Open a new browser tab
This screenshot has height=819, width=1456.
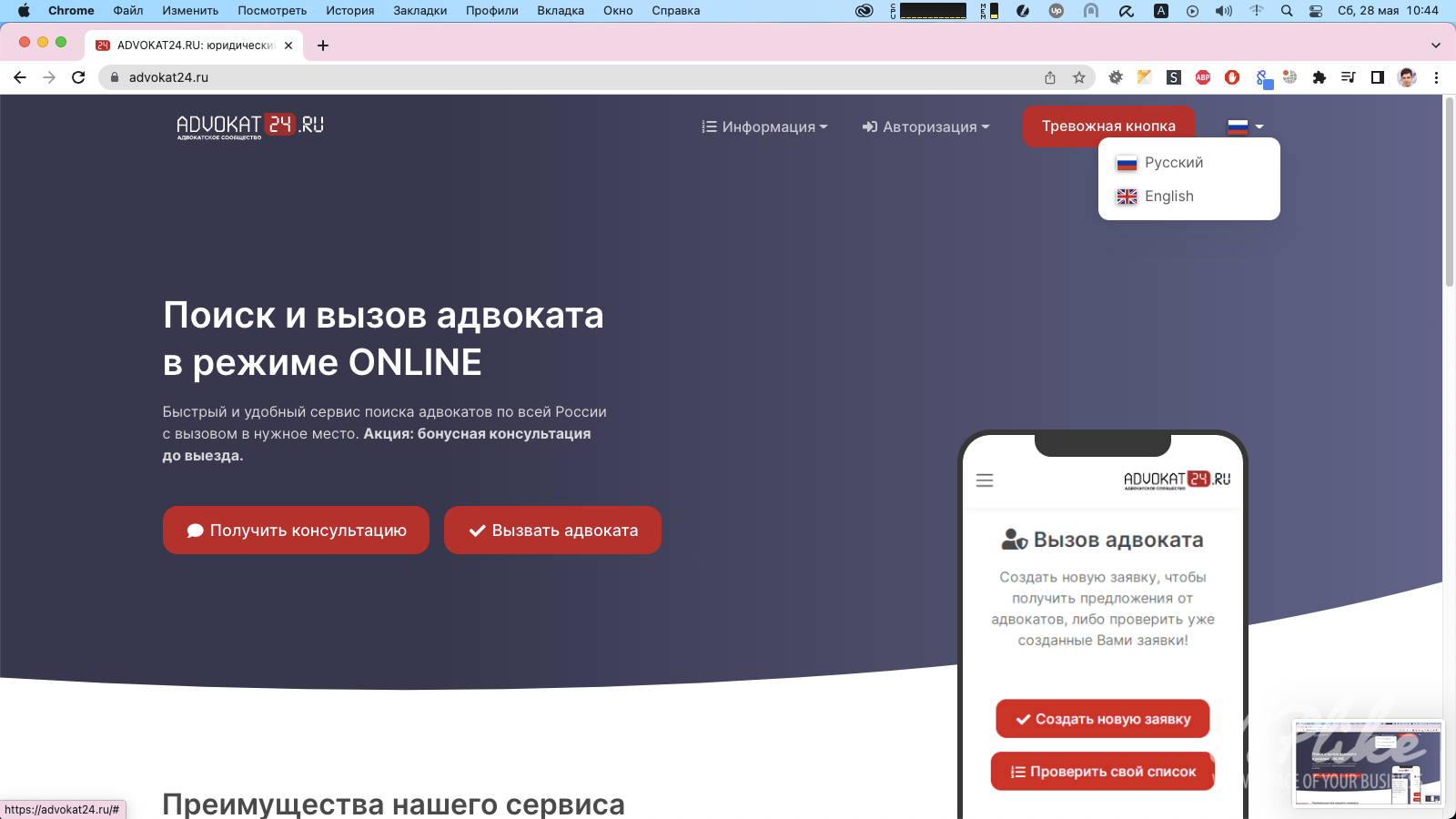[x=323, y=45]
